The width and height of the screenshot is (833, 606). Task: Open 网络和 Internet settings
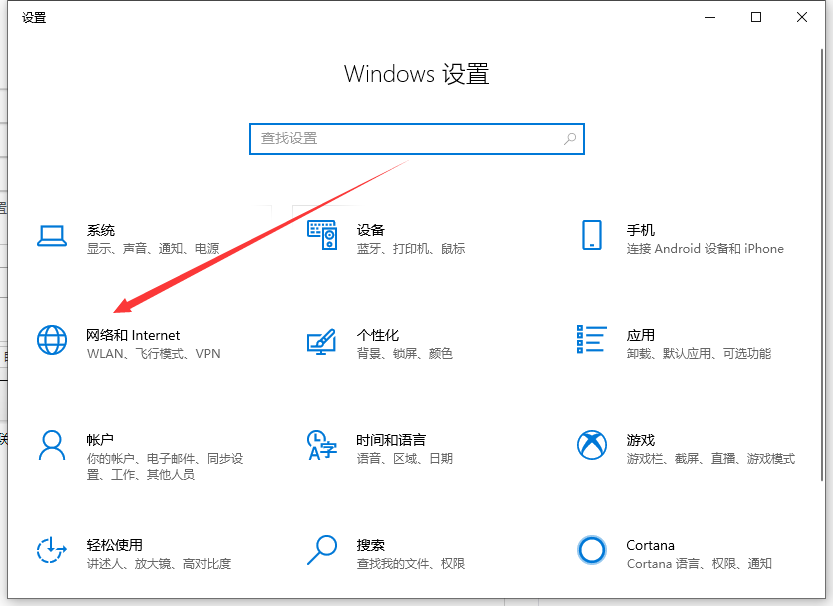click(x=133, y=336)
